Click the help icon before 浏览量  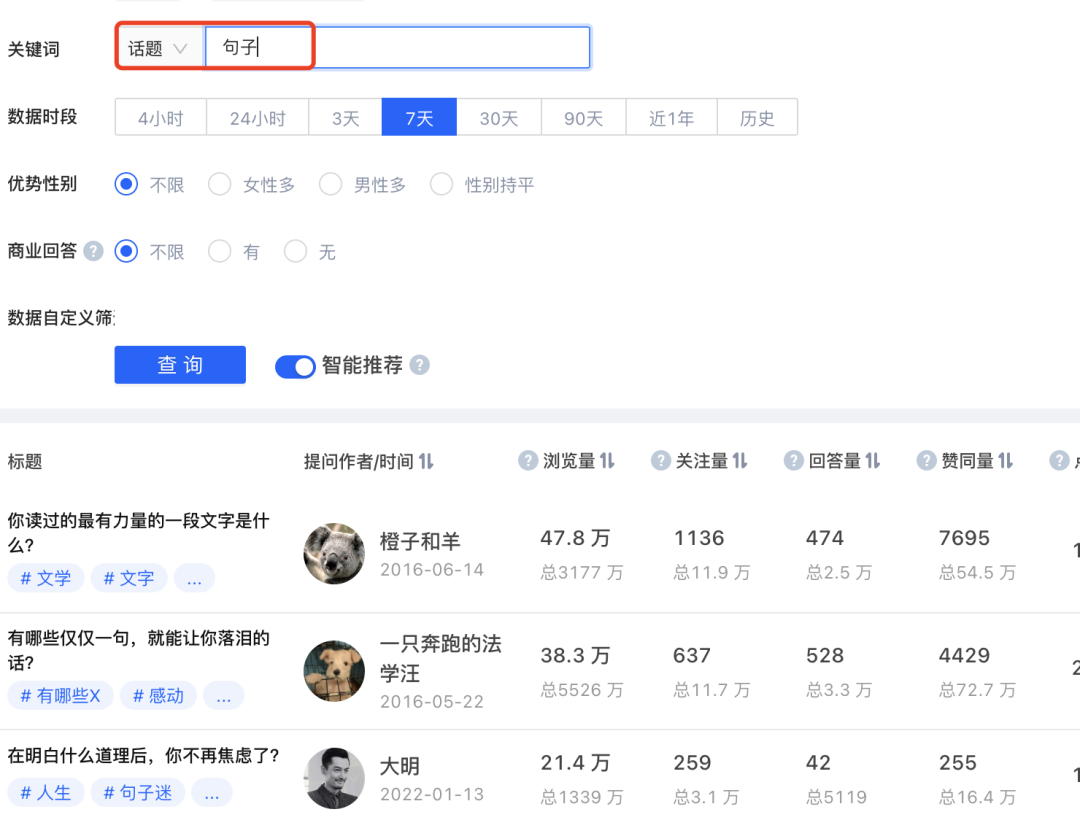tap(528, 461)
